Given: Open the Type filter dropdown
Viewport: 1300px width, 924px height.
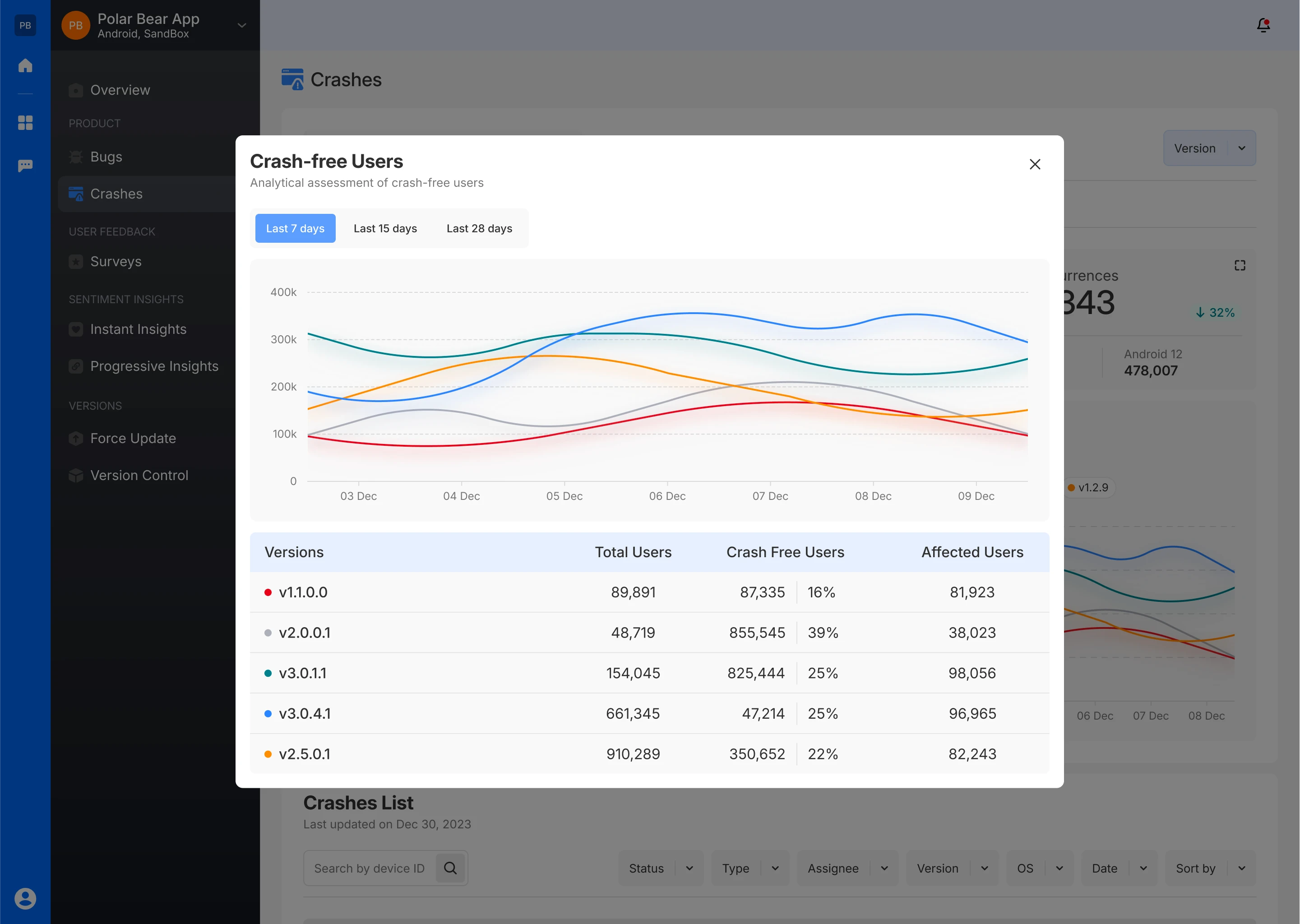Looking at the screenshot, I should (x=750, y=868).
